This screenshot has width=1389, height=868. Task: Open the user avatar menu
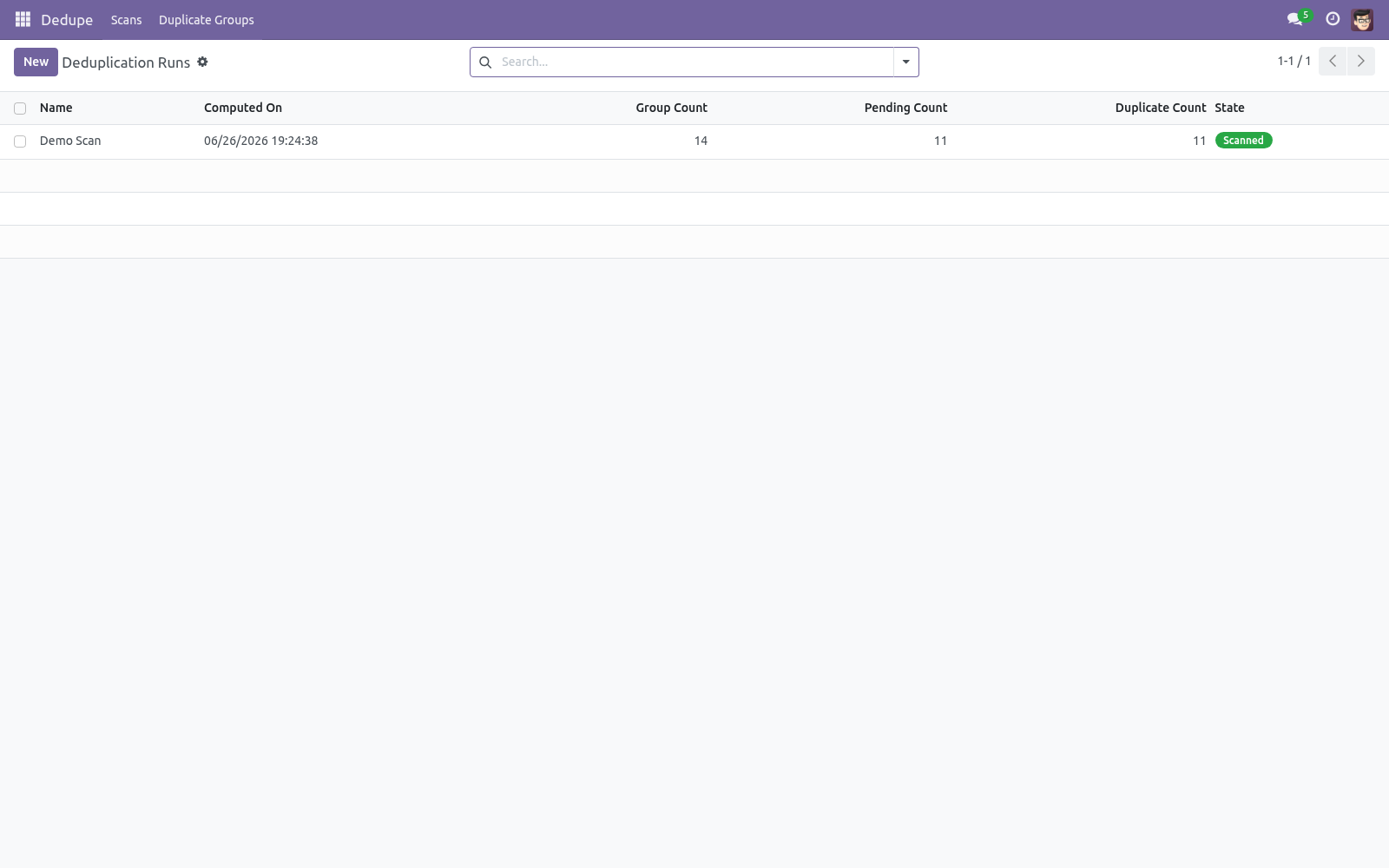(1362, 19)
